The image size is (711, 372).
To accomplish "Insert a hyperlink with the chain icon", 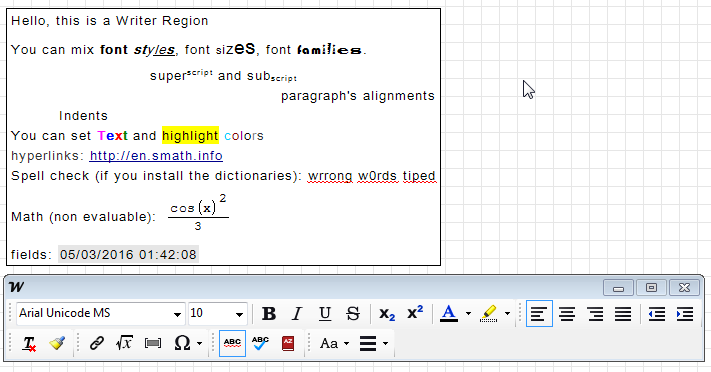I will click(97, 343).
